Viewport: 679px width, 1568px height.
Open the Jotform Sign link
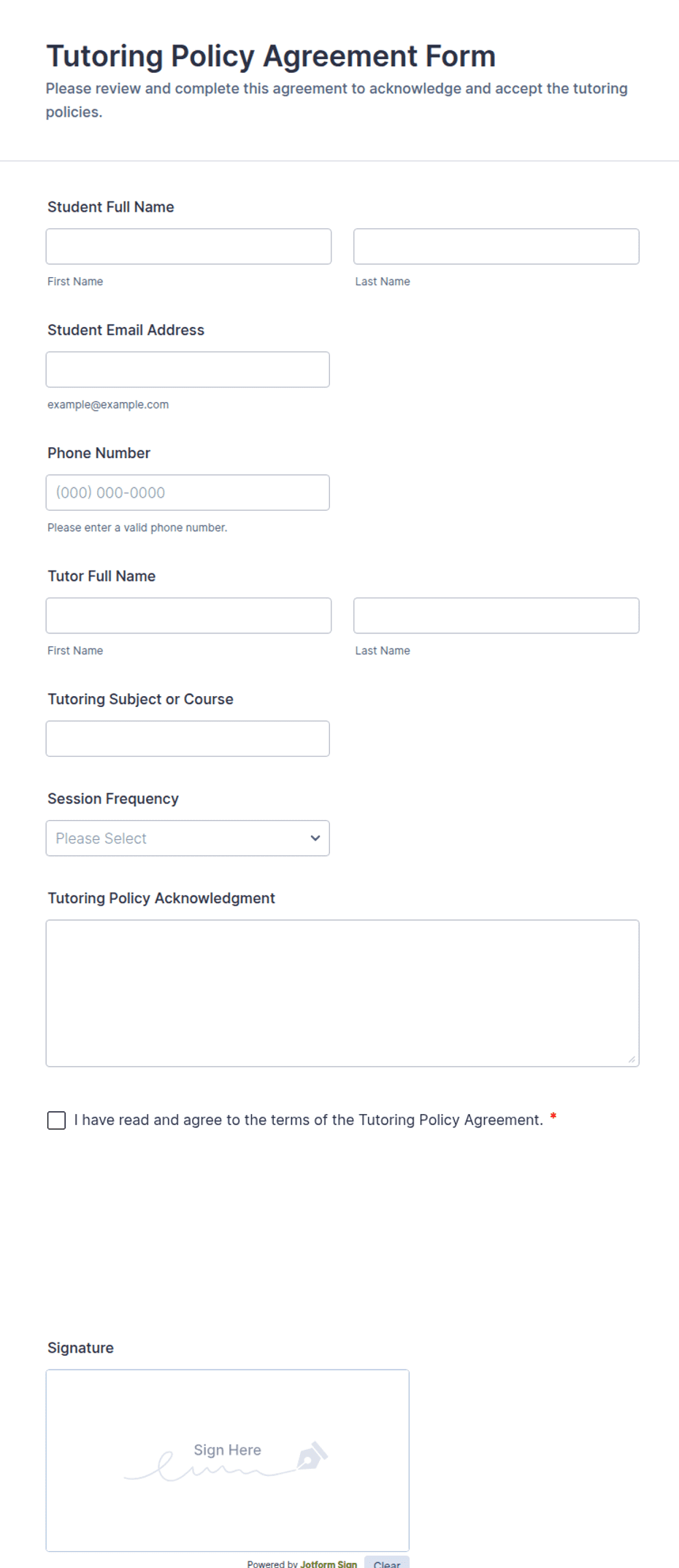click(x=329, y=1564)
